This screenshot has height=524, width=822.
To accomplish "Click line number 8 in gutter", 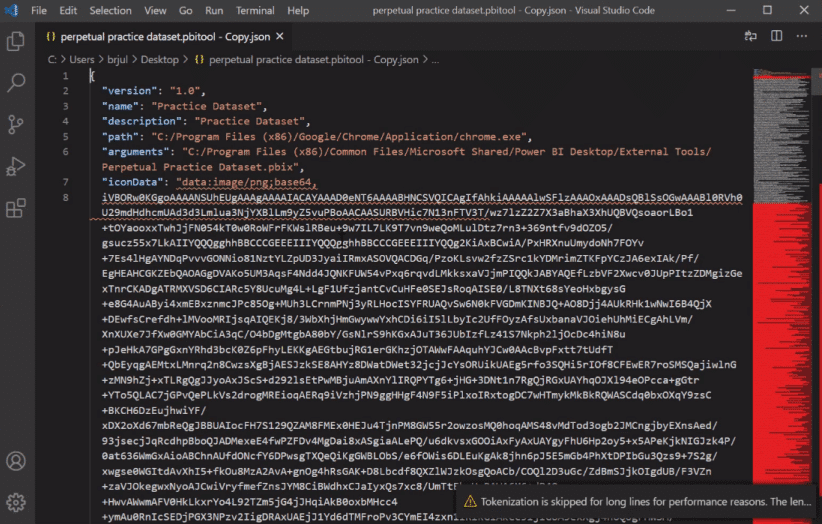I will (66, 198).
